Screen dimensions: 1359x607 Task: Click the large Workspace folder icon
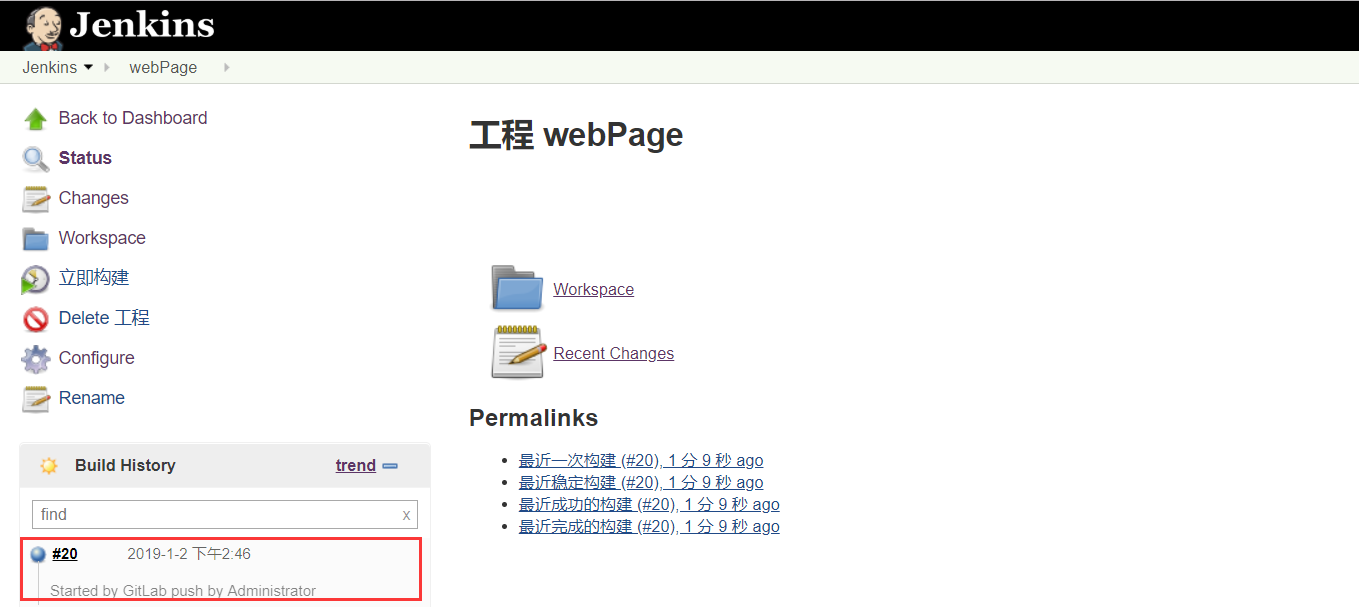518,288
